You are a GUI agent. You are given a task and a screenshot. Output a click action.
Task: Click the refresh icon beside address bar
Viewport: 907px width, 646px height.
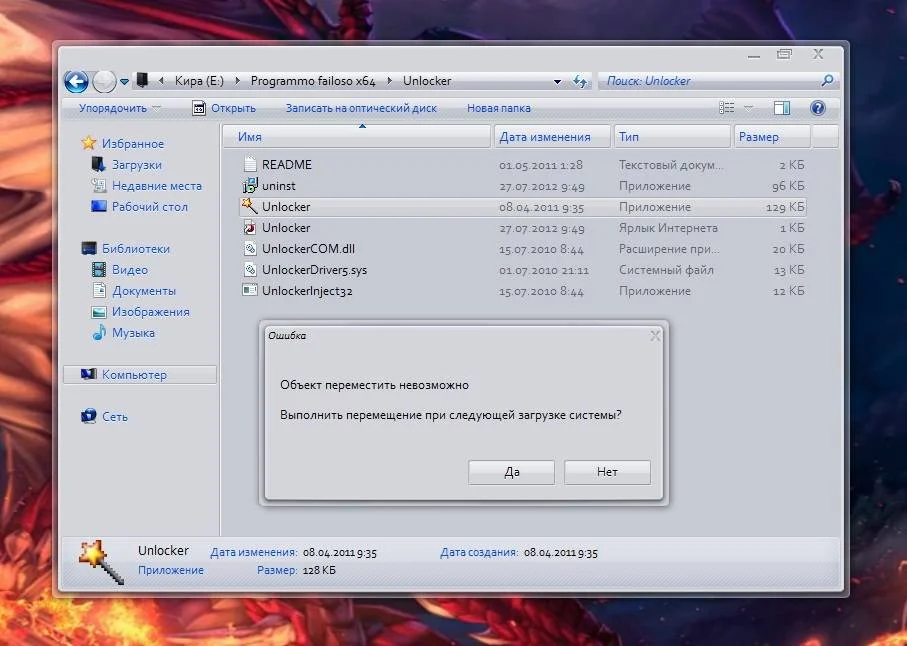tap(580, 81)
